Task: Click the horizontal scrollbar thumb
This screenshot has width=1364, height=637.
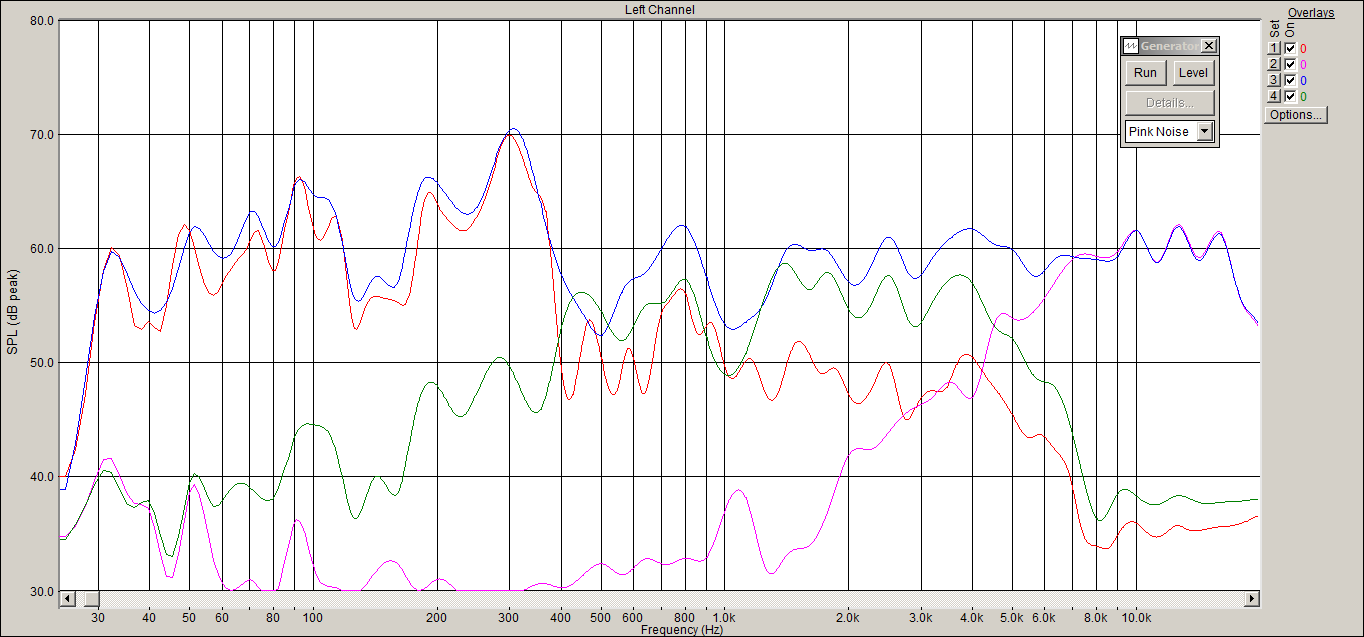Action: click(91, 599)
